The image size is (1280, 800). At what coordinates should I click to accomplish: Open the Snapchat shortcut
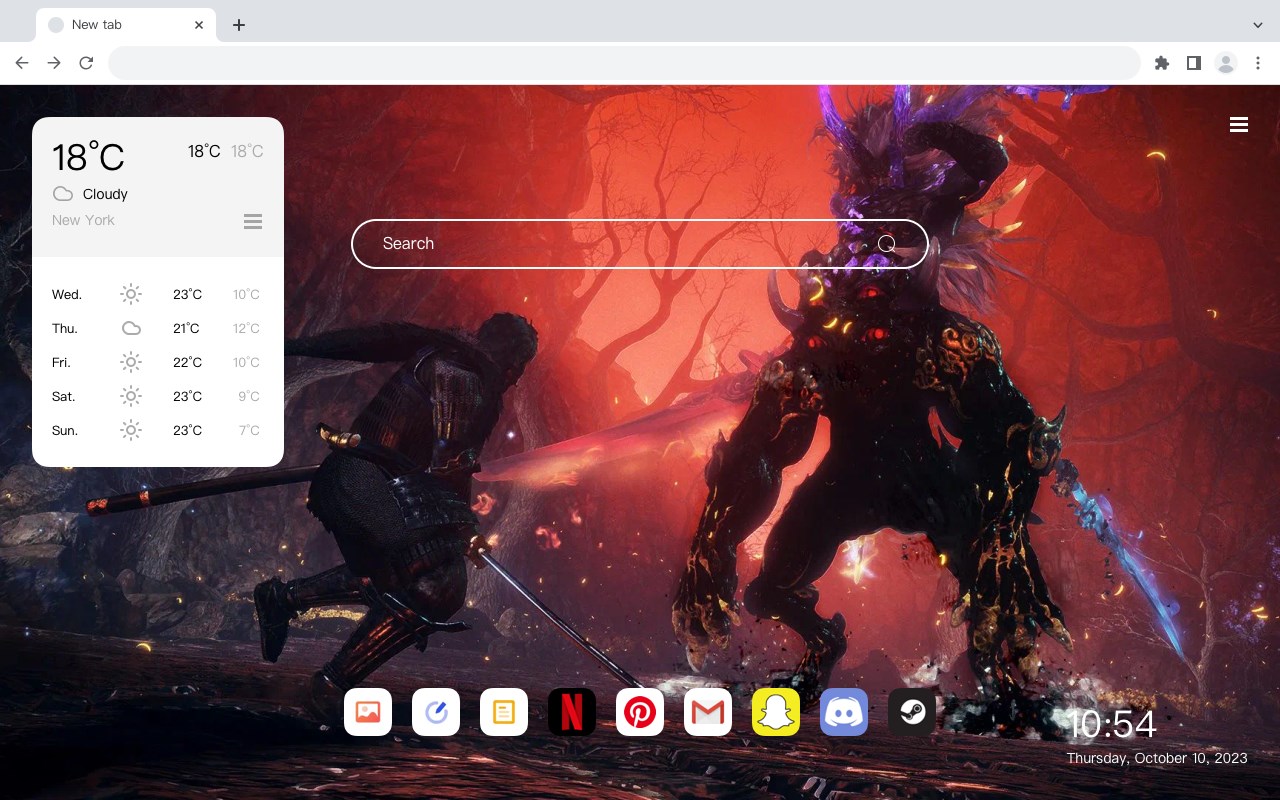(x=776, y=712)
